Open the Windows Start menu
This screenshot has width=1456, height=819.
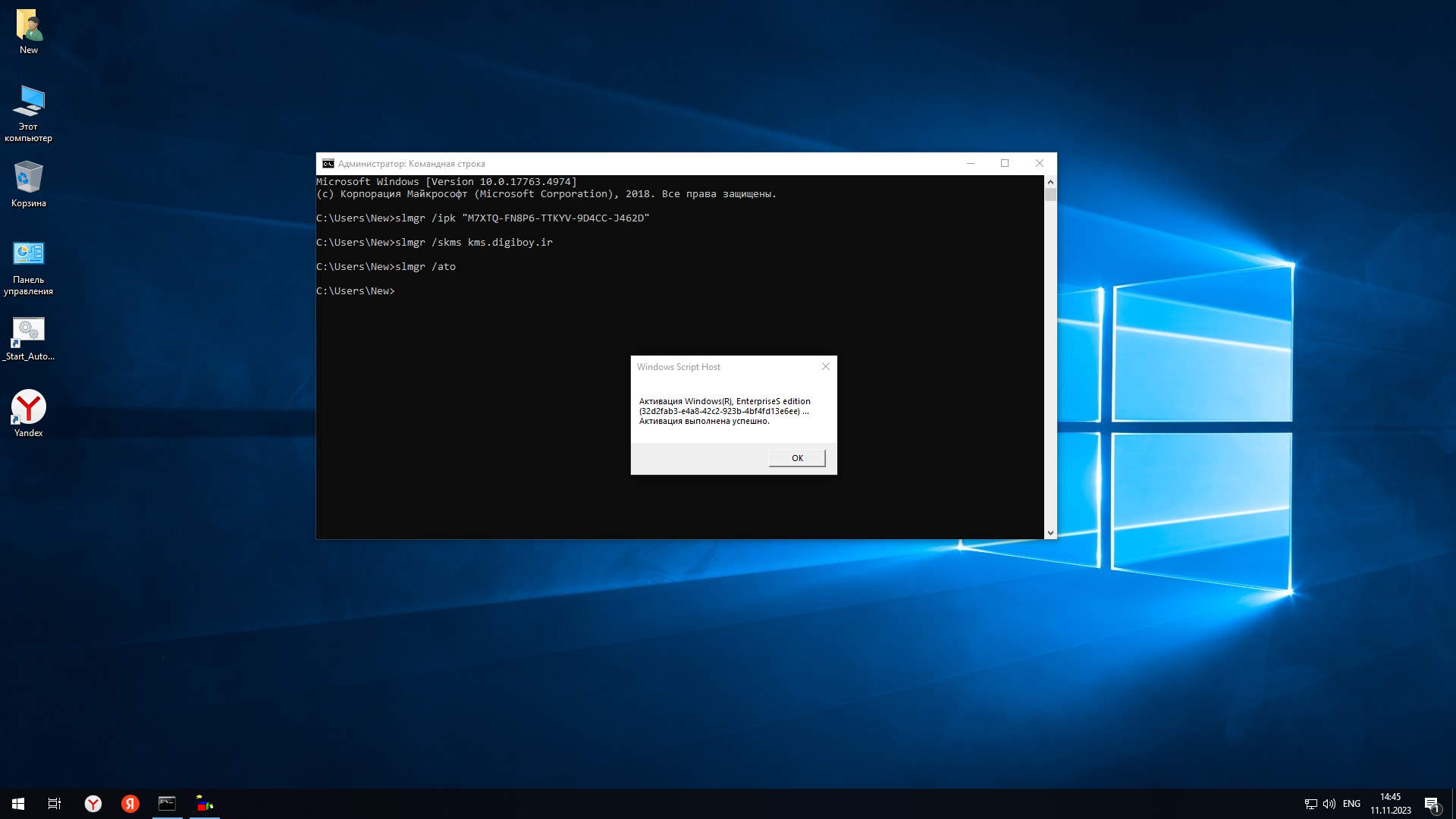click(x=18, y=804)
